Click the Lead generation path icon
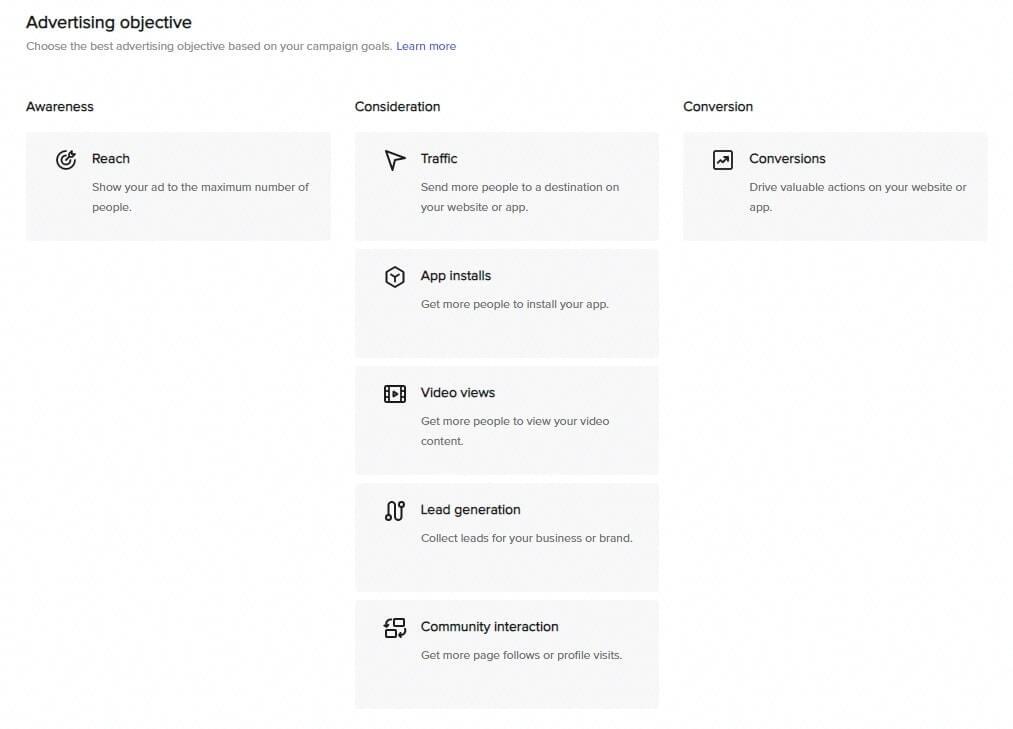 click(395, 511)
